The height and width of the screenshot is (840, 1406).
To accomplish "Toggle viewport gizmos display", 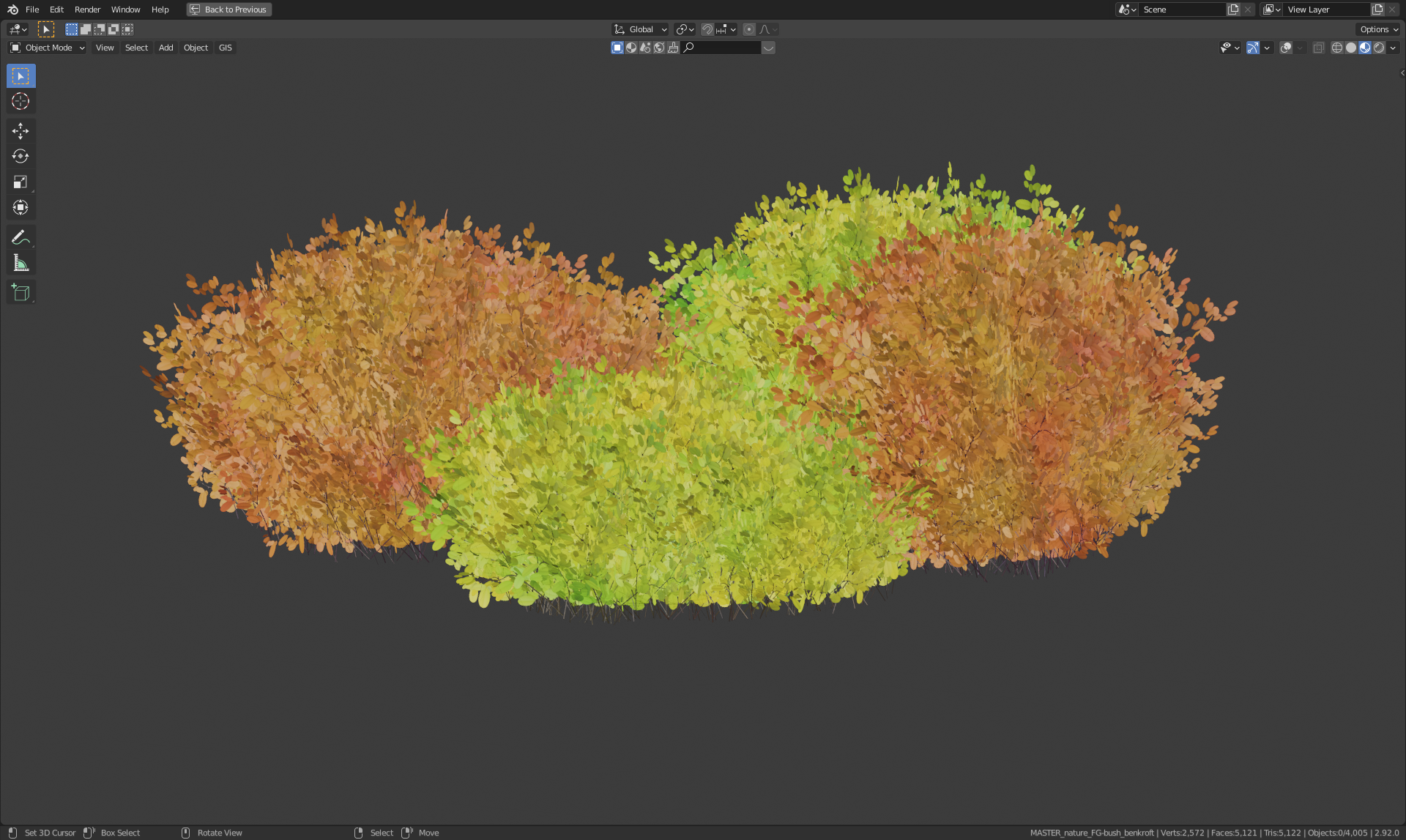I will 1253,48.
